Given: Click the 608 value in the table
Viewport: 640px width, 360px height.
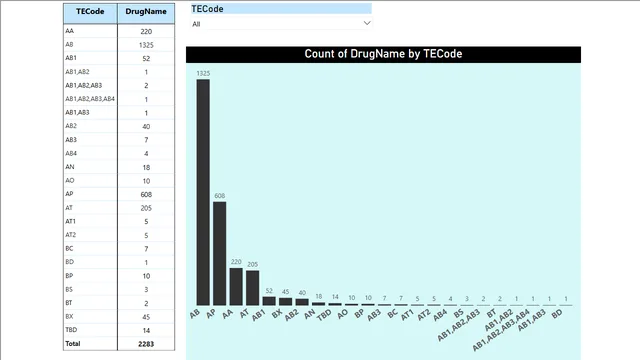Looking at the screenshot, I should click(146, 195).
